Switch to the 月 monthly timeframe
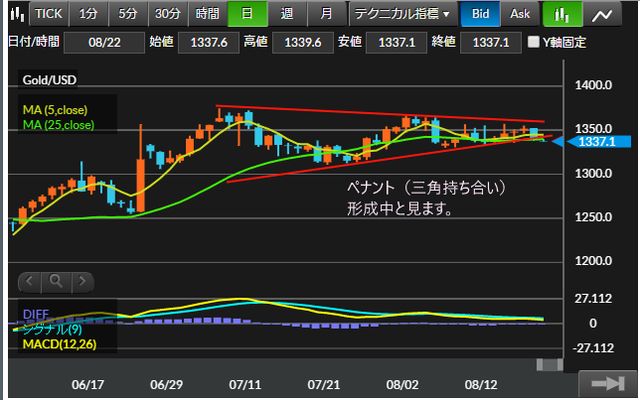Screen dimensions: 640x400 [x=326, y=14]
